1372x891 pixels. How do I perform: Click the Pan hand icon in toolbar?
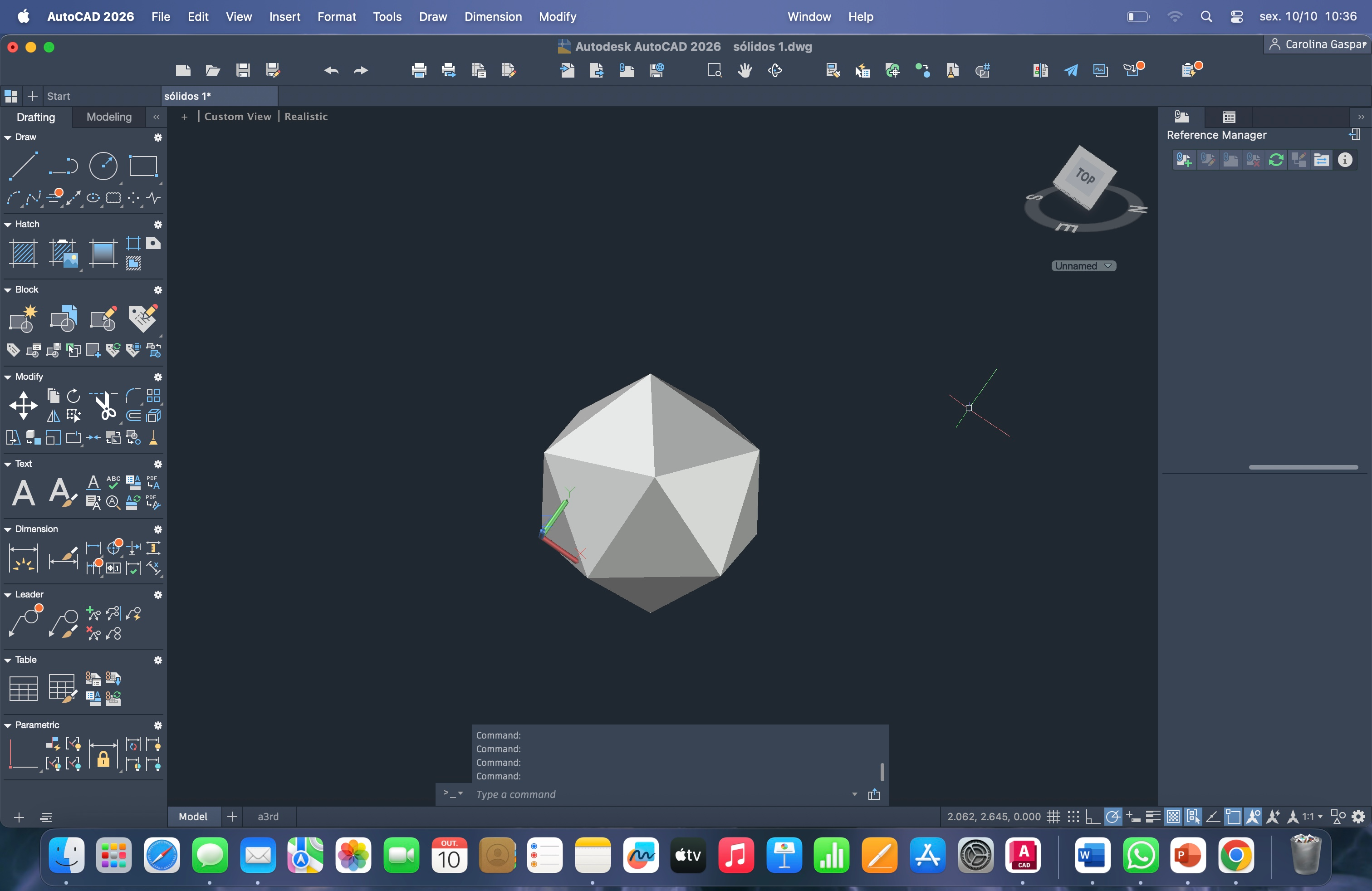(x=745, y=70)
